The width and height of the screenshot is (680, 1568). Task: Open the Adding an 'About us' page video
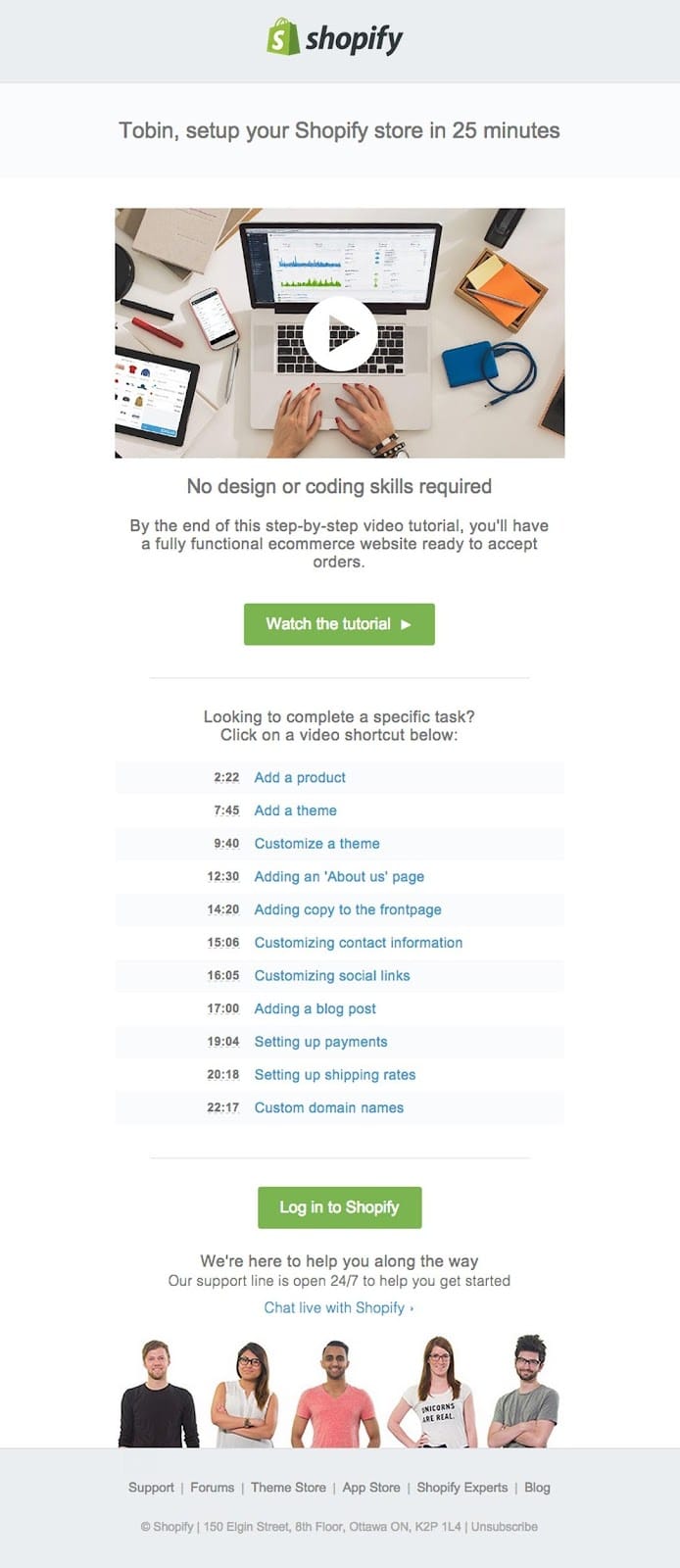click(x=339, y=877)
